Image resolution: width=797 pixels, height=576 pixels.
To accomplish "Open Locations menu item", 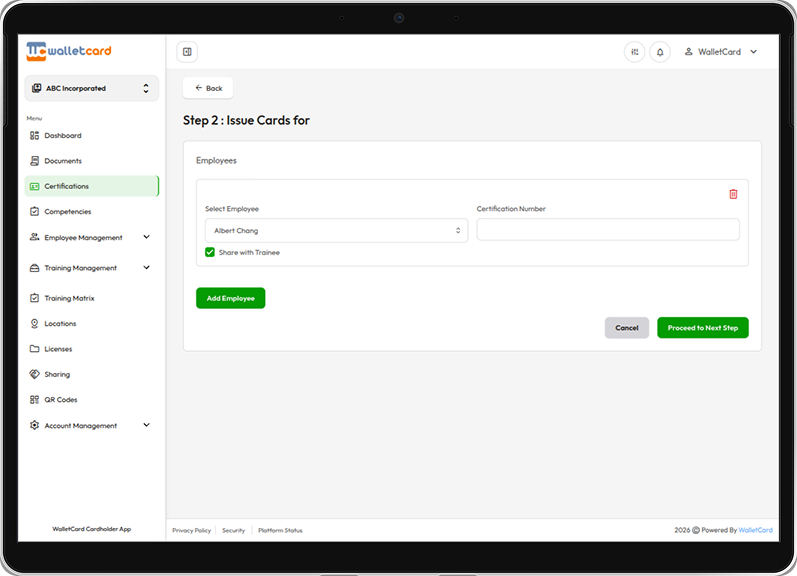I will click(91, 323).
